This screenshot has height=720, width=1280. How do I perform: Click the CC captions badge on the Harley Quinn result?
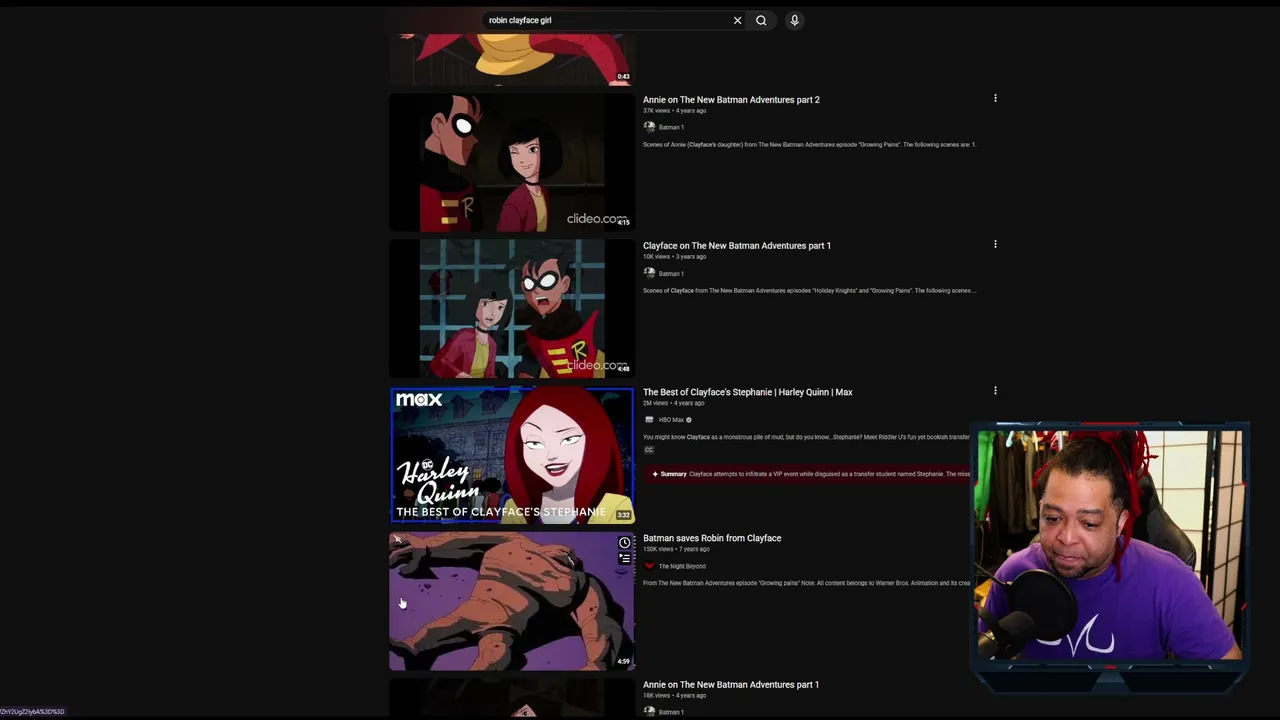648,450
